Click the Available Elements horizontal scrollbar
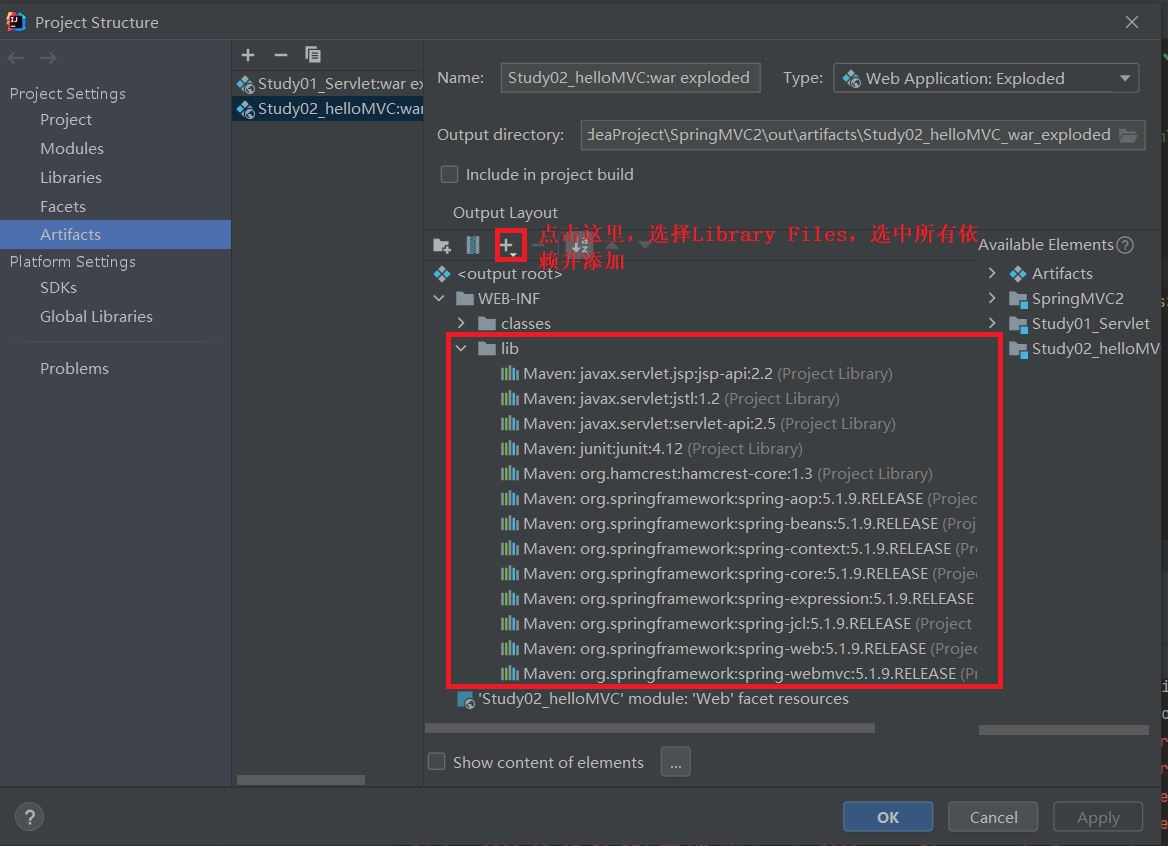 (1064, 730)
